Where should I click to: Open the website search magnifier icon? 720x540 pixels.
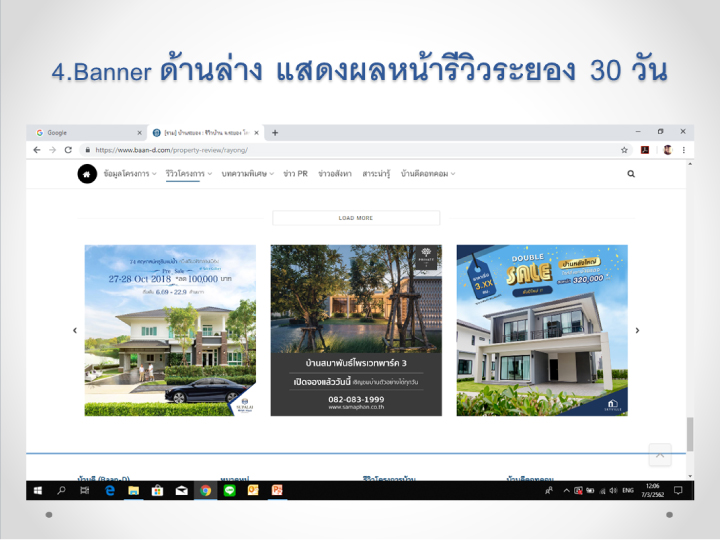pyautogui.click(x=631, y=174)
